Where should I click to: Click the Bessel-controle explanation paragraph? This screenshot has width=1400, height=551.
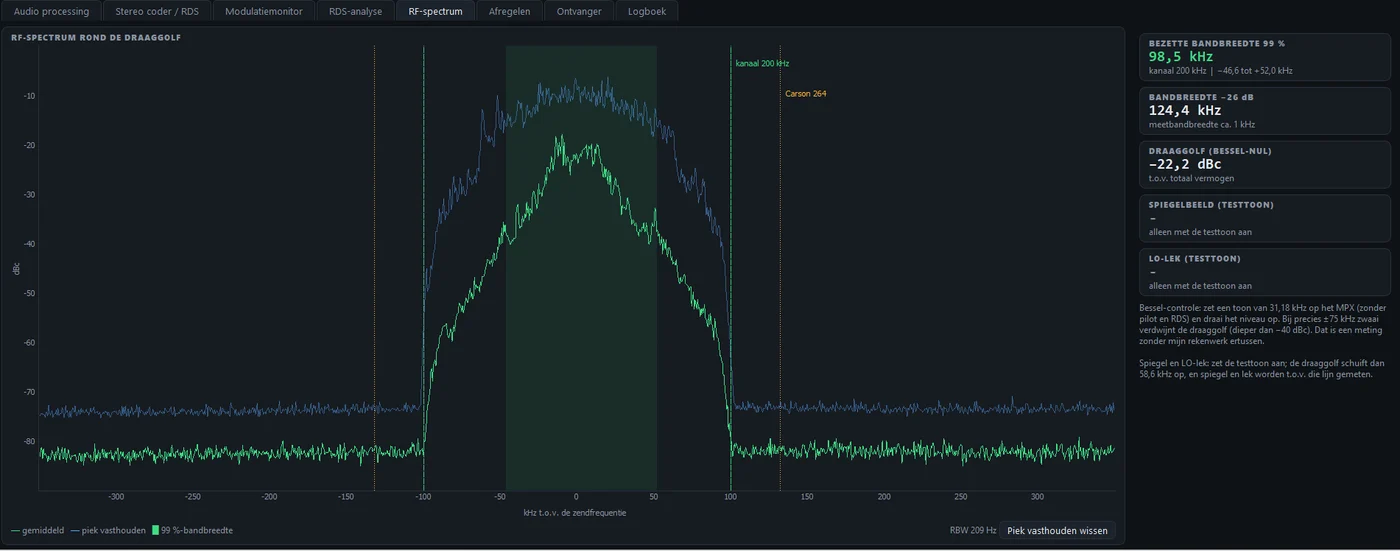coord(1264,324)
